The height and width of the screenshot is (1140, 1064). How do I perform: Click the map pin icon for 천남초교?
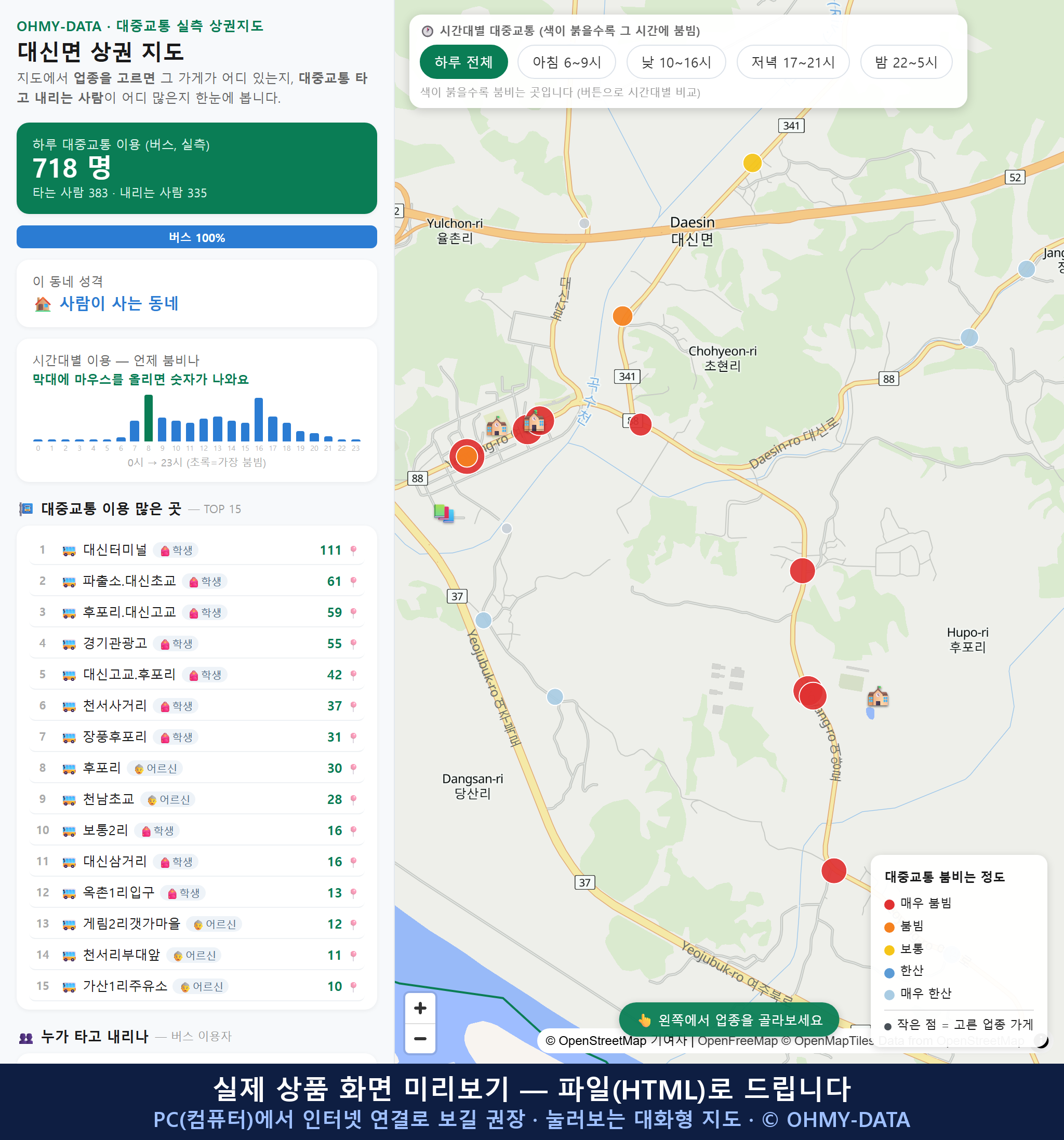point(353,799)
